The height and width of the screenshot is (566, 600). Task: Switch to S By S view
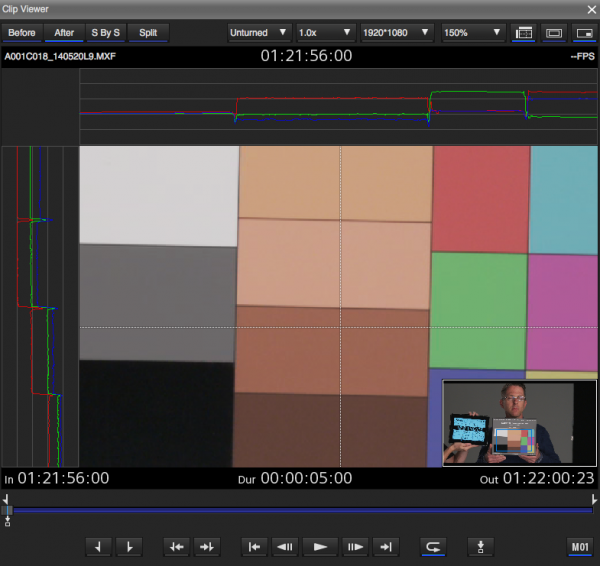[x=105, y=32]
